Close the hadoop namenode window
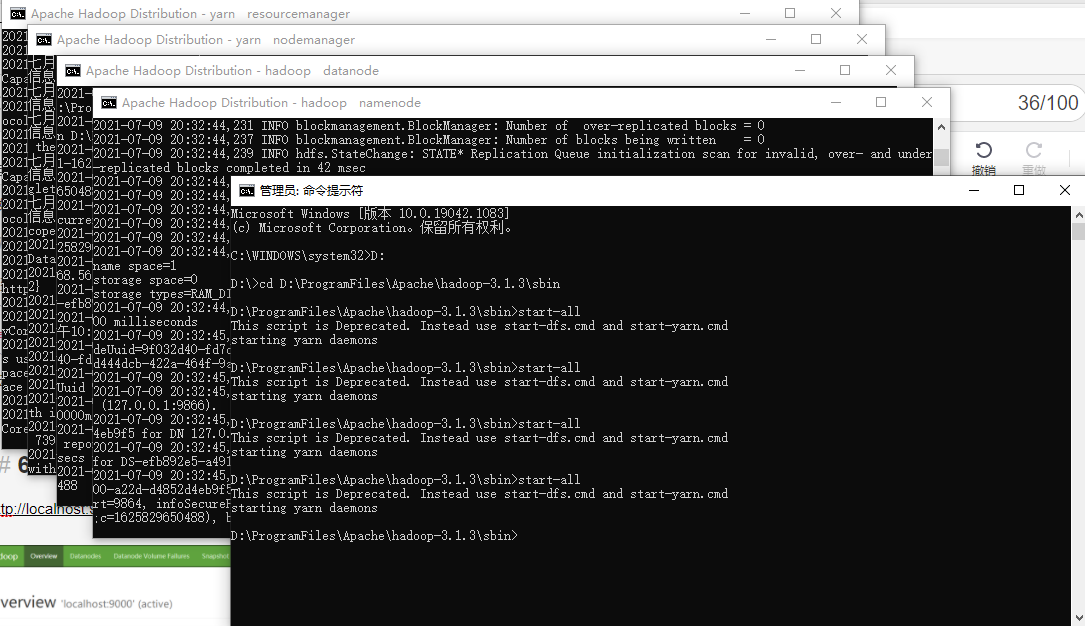 click(927, 102)
